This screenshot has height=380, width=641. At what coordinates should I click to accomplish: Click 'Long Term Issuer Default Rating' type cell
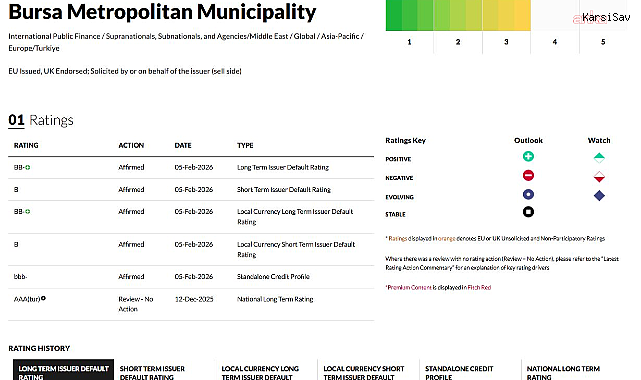[283, 168]
